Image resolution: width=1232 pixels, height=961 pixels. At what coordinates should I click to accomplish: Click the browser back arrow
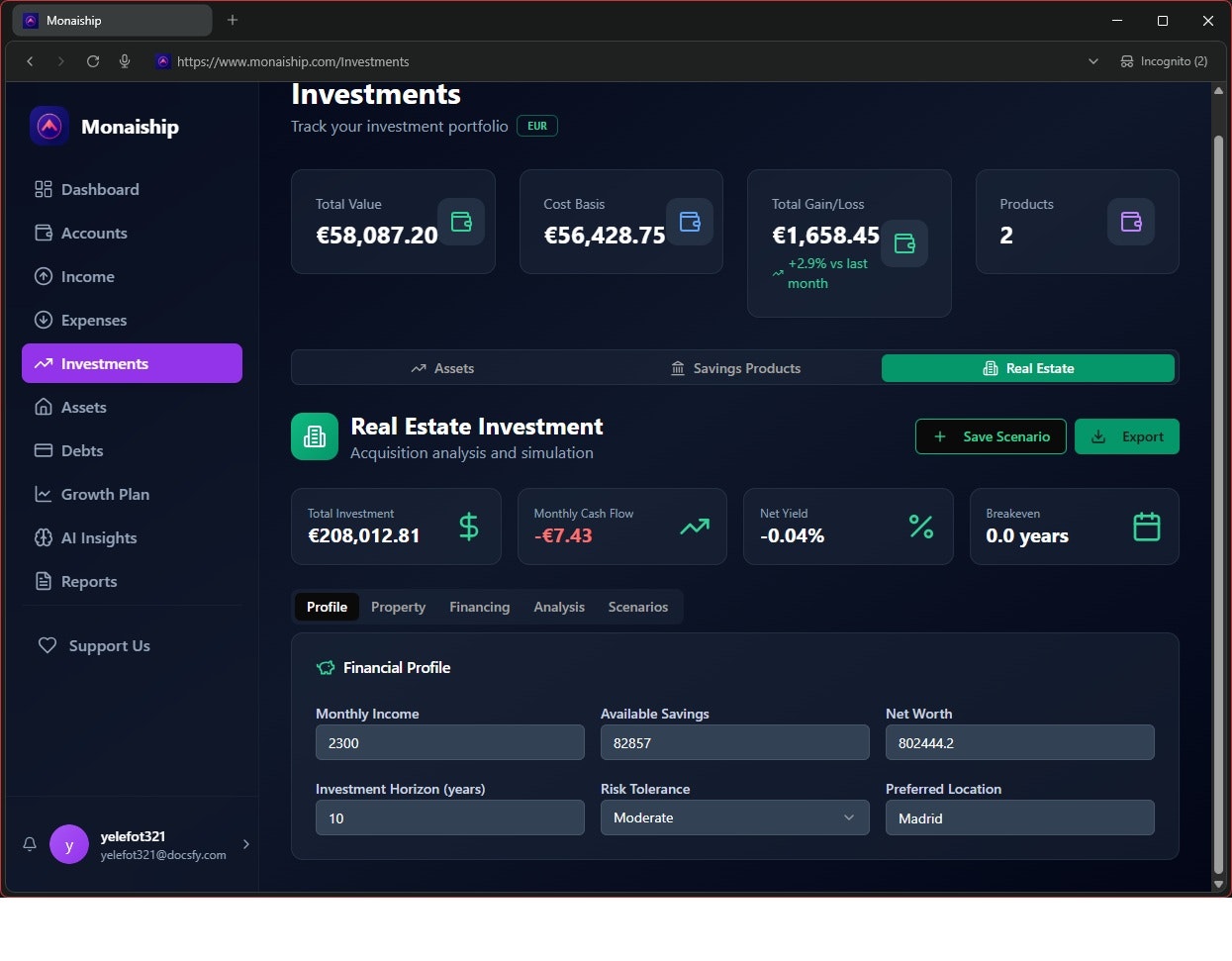pyautogui.click(x=30, y=61)
